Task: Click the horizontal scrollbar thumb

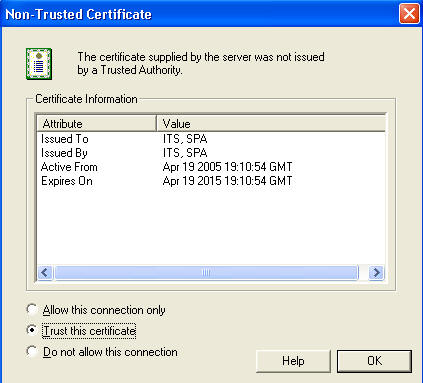Action: (206, 273)
